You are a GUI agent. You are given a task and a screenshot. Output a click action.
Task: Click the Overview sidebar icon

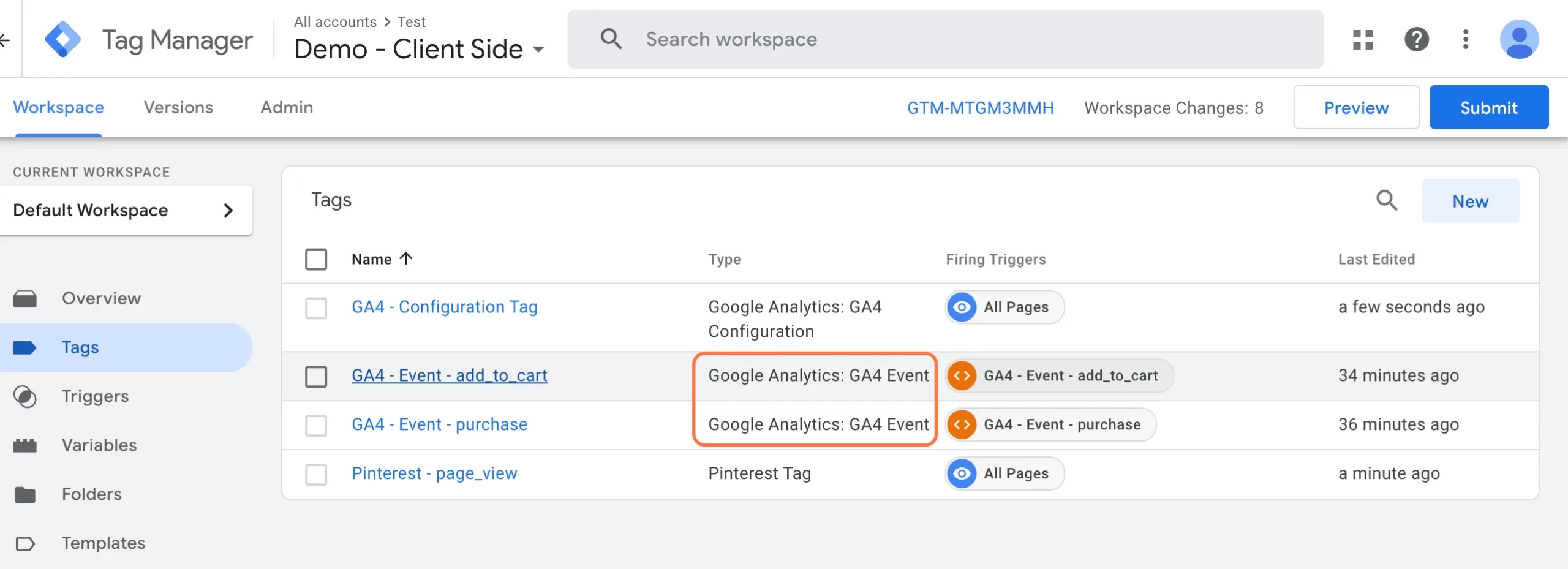pos(25,298)
